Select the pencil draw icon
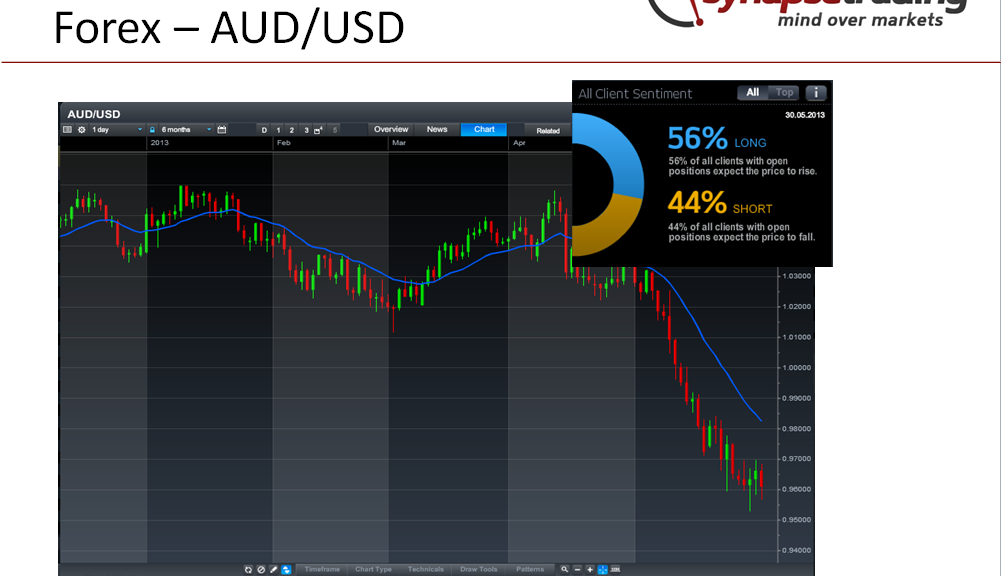Screen dimensions: 1001x576 pos(273,569)
